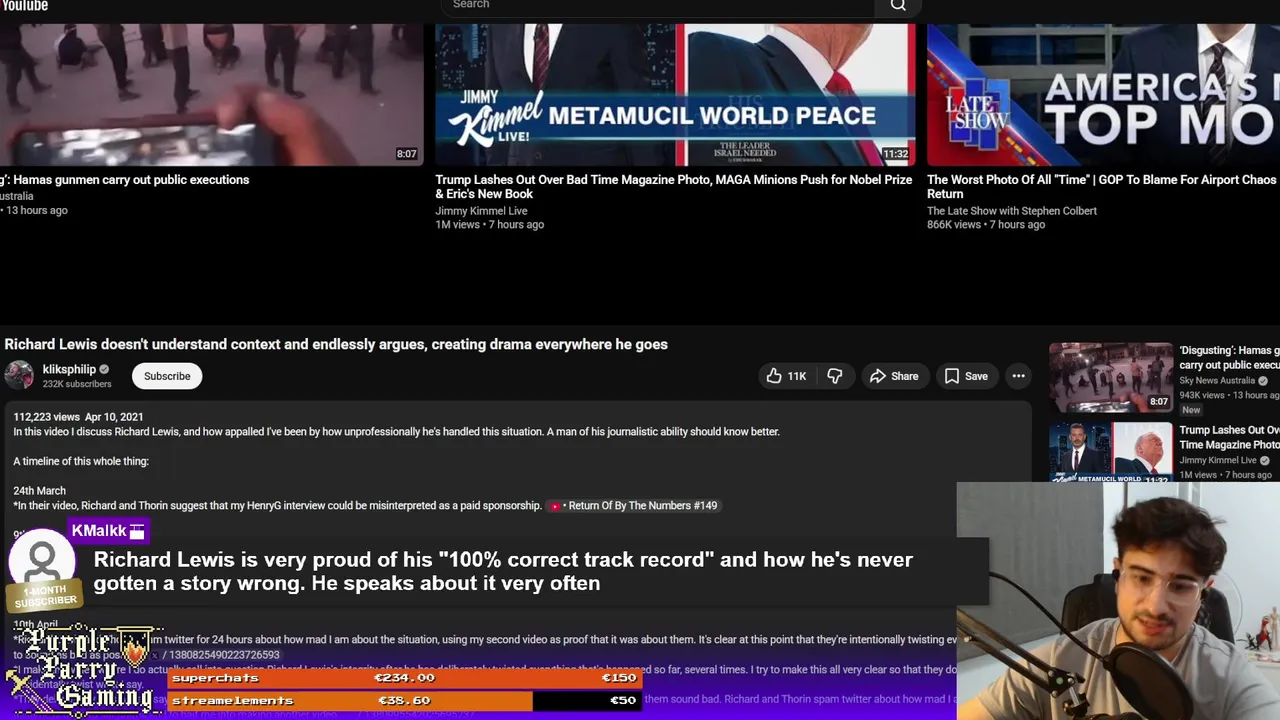Open sidebar 'Disgusting': Hamas gunmen video title
The width and height of the screenshot is (1280, 720).
[1229, 358]
